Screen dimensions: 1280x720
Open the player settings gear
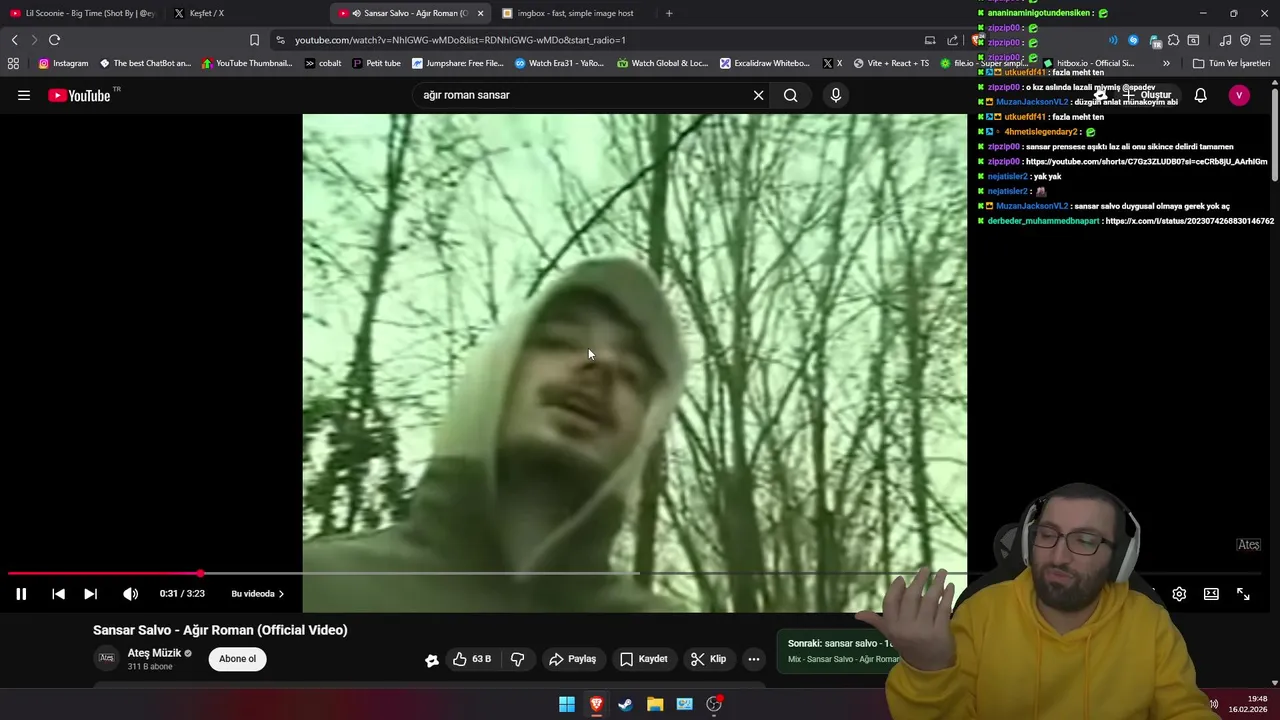pyautogui.click(x=1179, y=594)
